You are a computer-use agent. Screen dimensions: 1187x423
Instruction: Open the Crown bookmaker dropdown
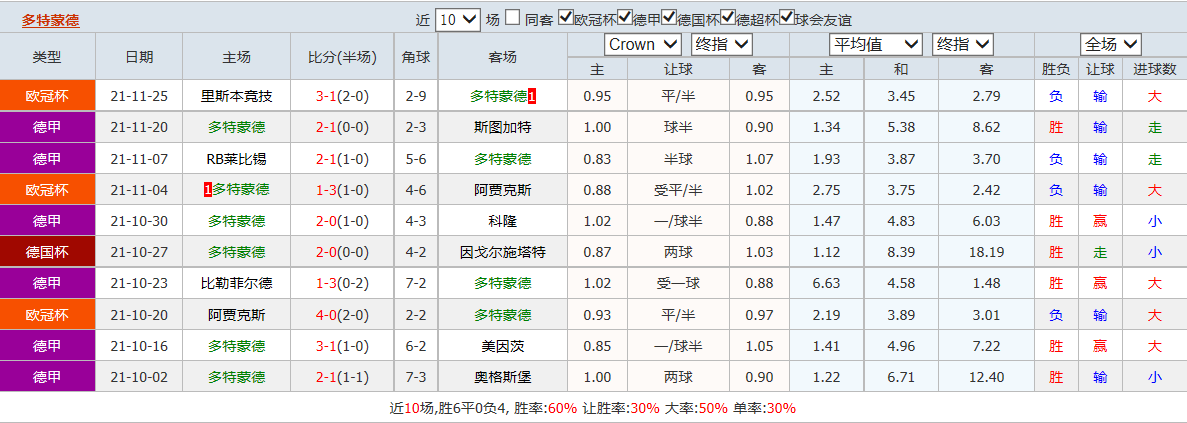coord(643,45)
